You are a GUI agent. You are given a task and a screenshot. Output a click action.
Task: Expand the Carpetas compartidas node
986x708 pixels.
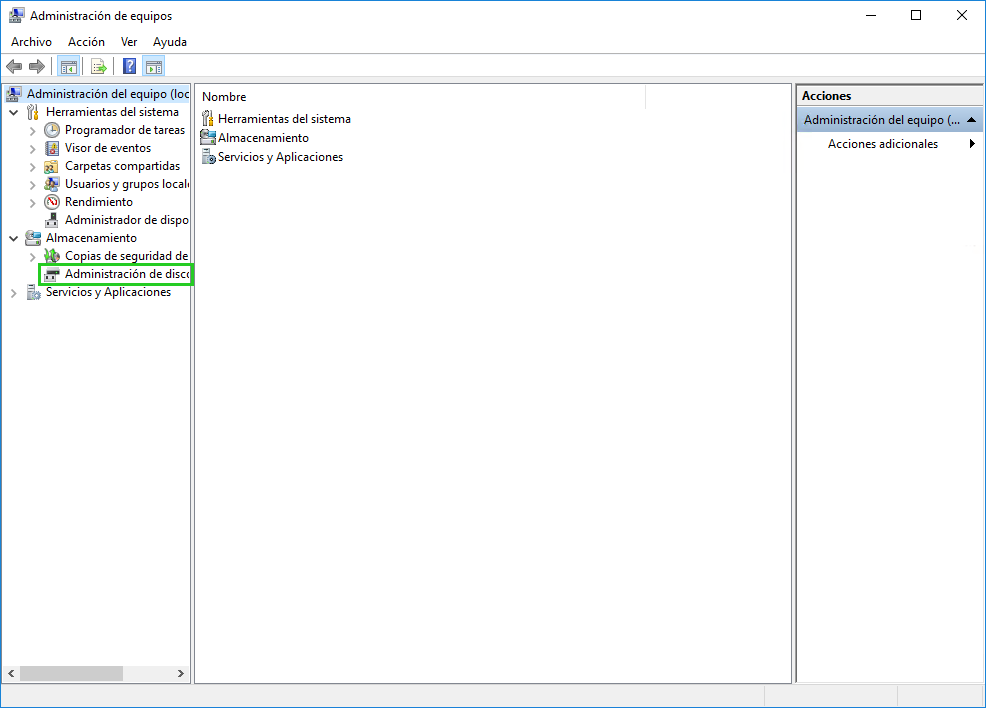(x=33, y=167)
